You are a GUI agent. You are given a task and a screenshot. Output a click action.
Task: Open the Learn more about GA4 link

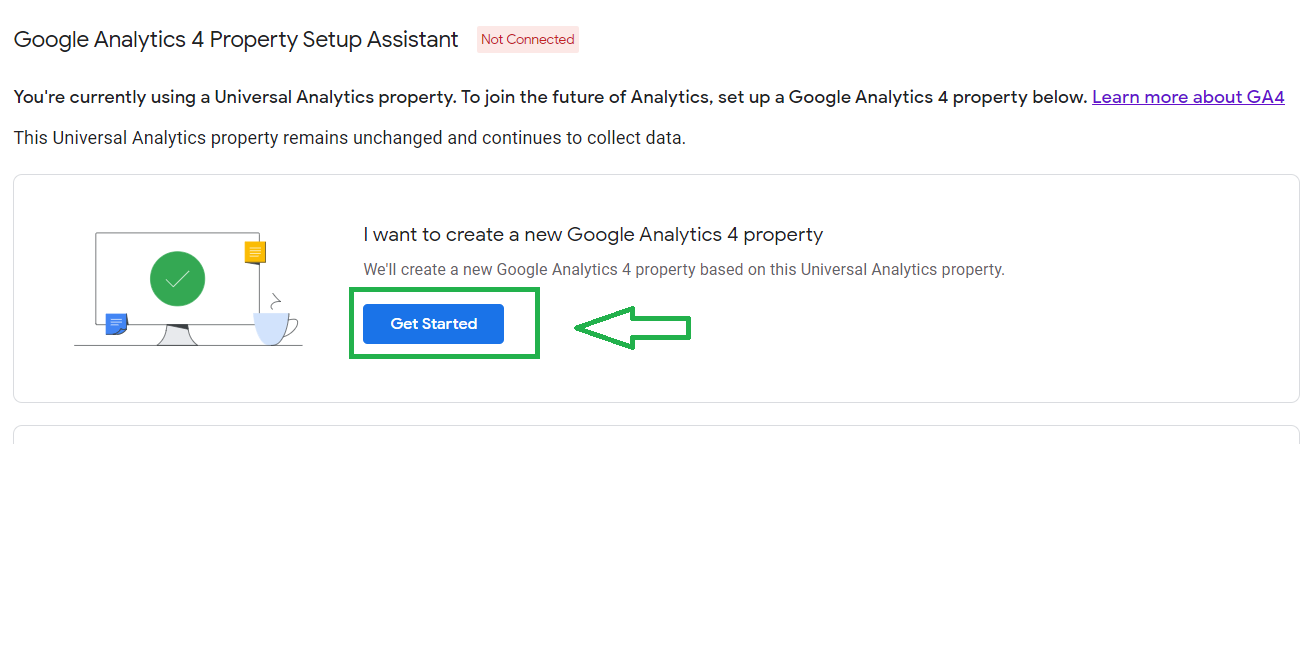[x=1188, y=97]
